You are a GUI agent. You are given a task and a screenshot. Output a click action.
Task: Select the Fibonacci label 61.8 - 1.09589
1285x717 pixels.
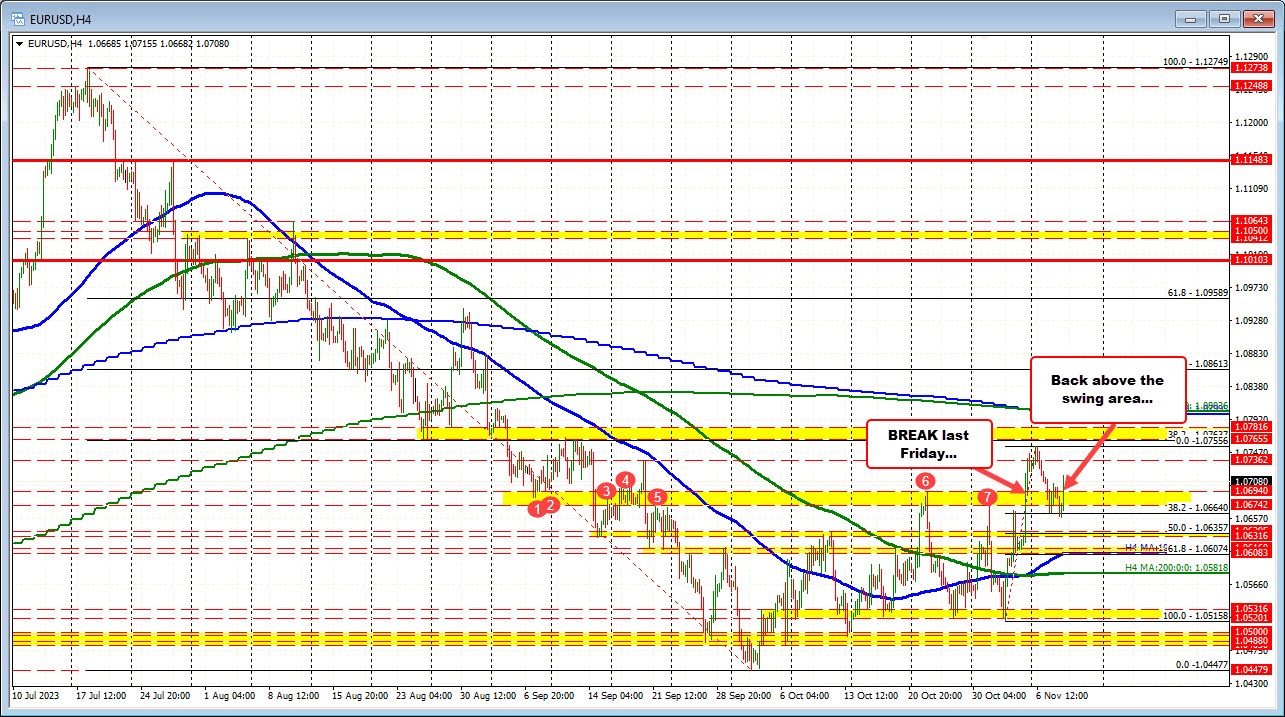pyautogui.click(x=1197, y=293)
